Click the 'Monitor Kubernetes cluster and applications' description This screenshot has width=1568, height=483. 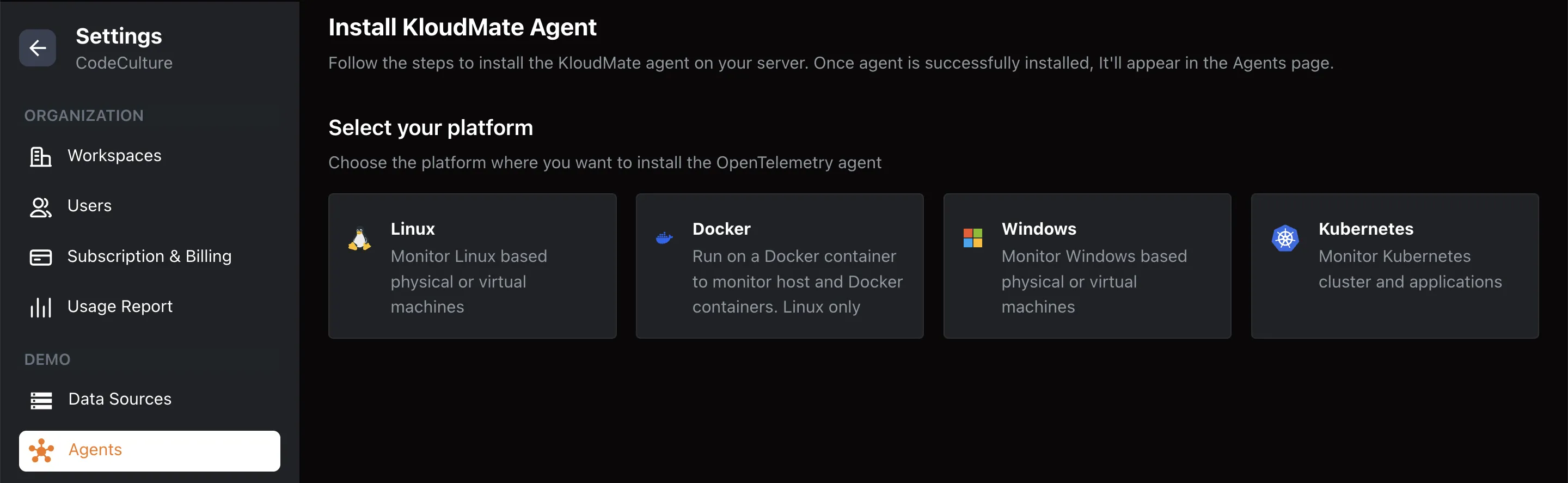click(1410, 268)
